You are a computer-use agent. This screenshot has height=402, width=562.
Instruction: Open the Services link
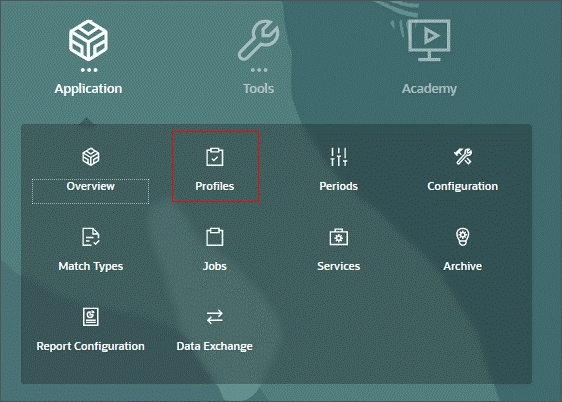[339, 266]
